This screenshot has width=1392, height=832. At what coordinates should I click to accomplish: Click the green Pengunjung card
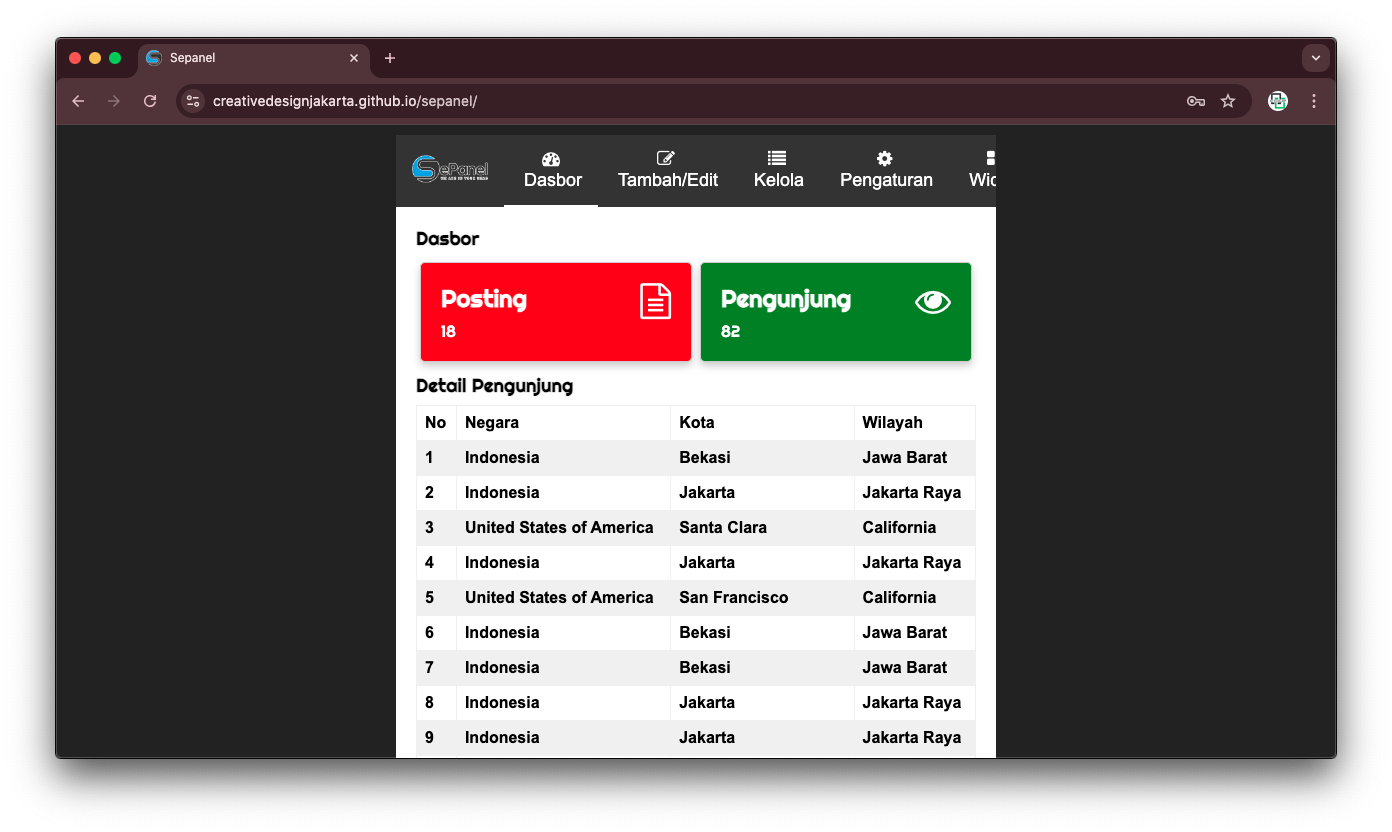(836, 312)
